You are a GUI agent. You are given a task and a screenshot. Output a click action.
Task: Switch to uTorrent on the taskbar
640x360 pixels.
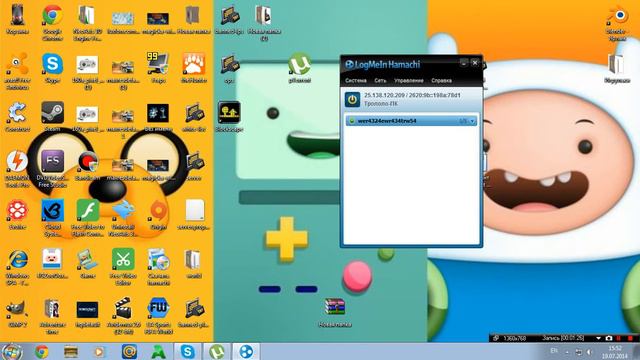[x=216, y=351]
